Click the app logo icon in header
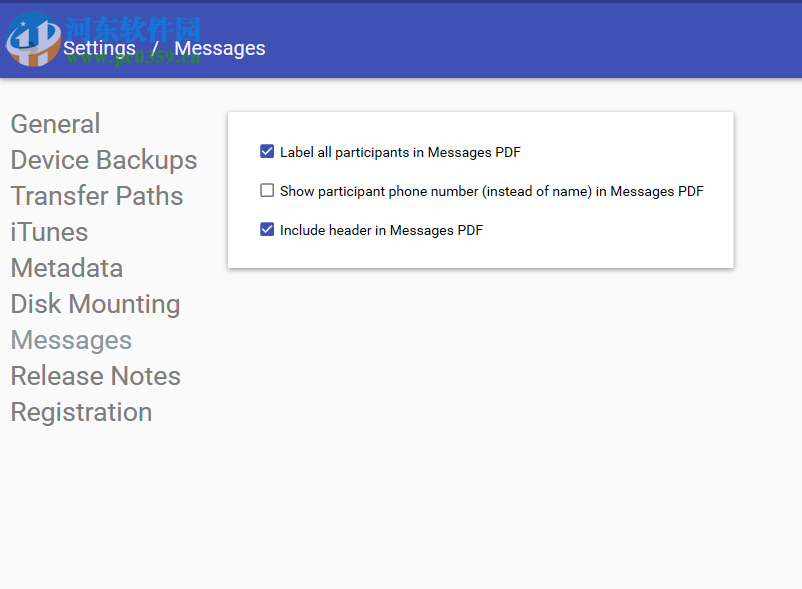This screenshot has height=589, width=802. click(32, 40)
